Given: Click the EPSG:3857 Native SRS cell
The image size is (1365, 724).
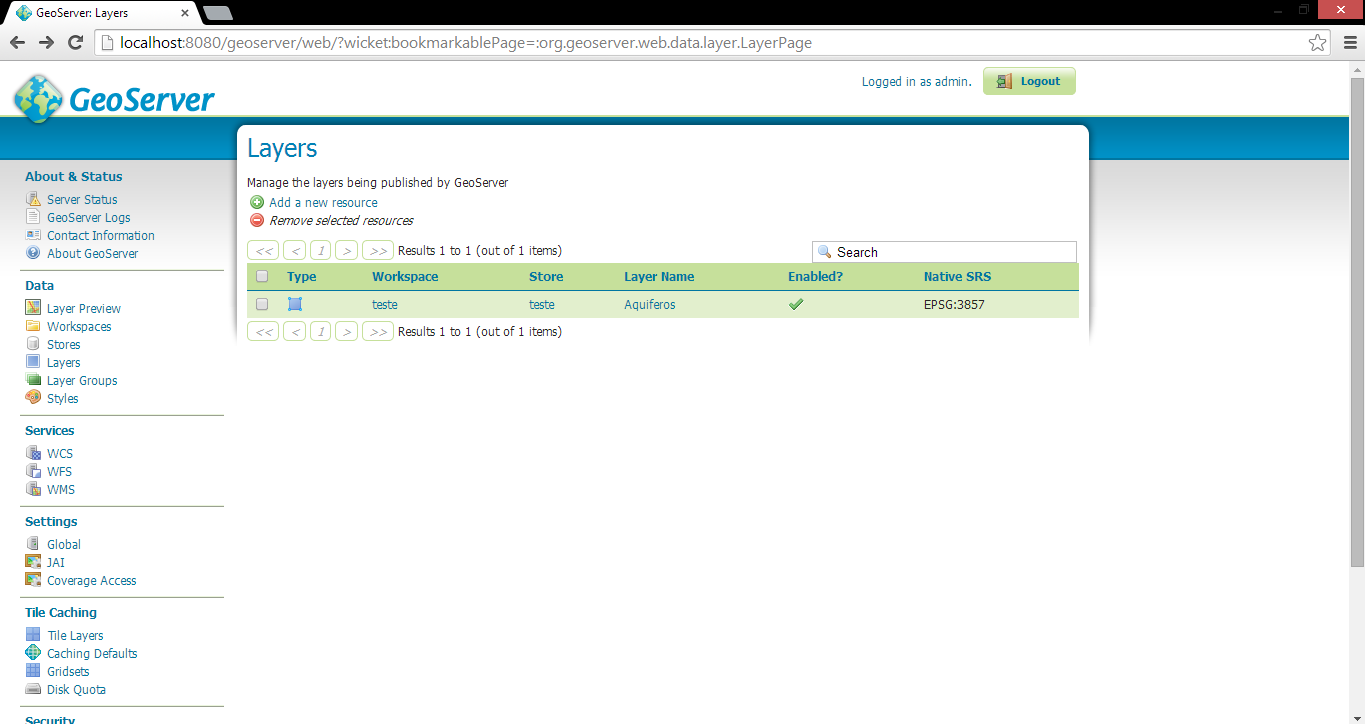Looking at the screenshot, I should coord(954,305).
